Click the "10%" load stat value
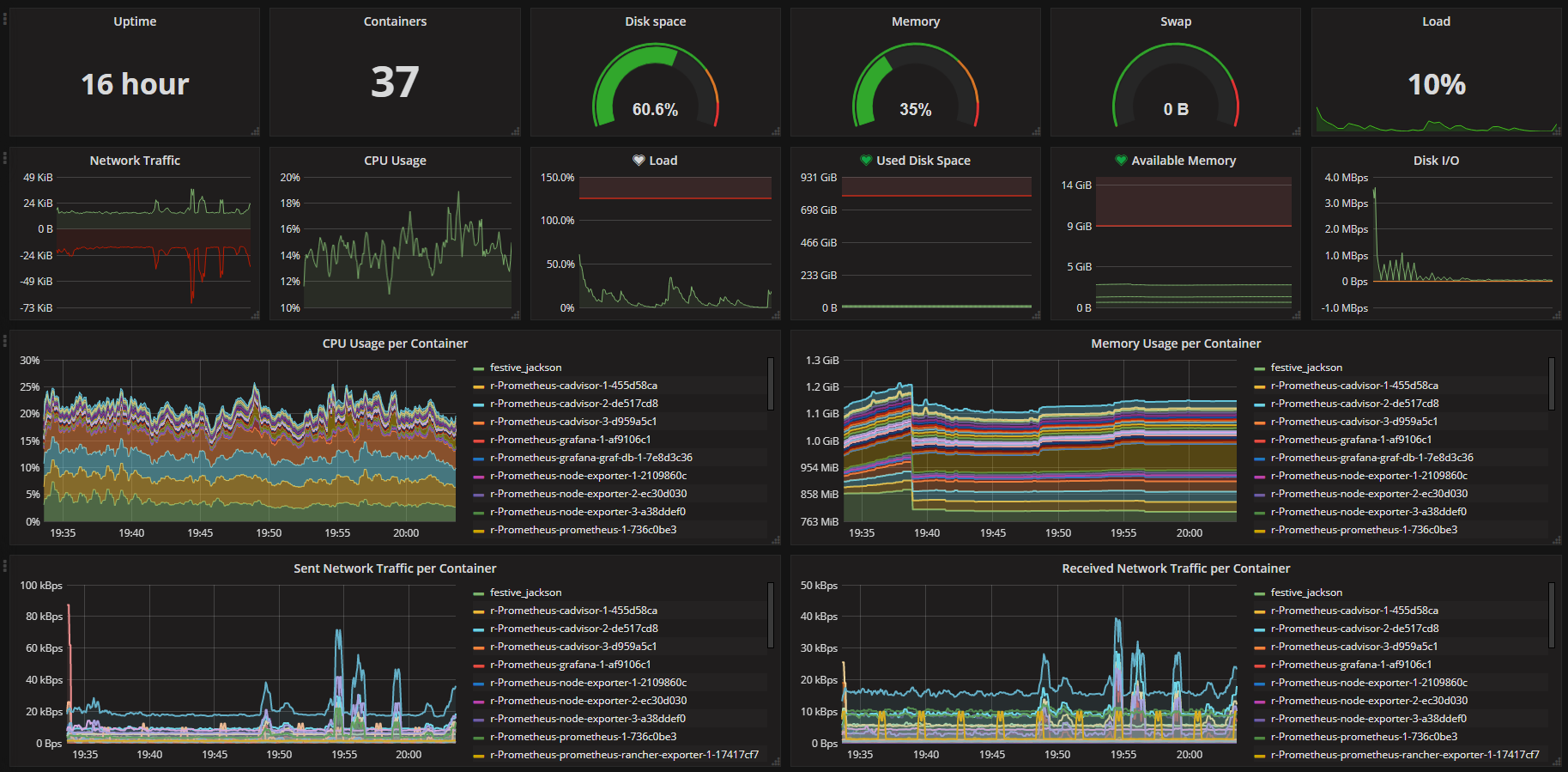 [x=1437, y=84]
